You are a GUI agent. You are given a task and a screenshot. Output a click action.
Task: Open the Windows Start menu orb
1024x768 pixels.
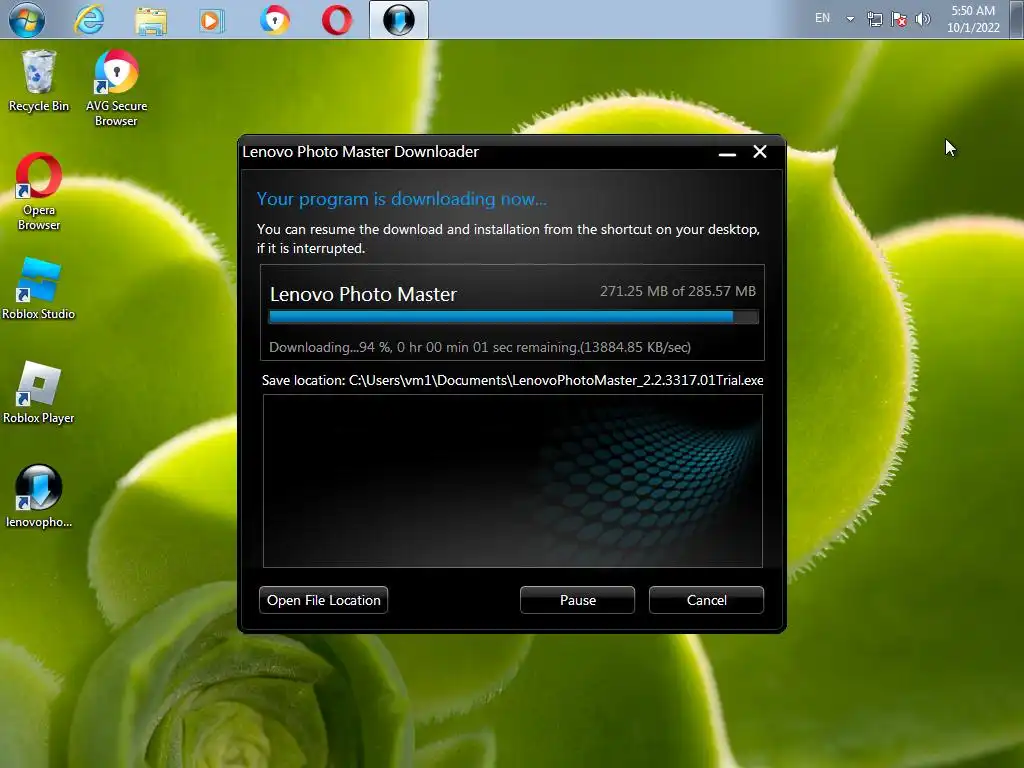point(27,19)
